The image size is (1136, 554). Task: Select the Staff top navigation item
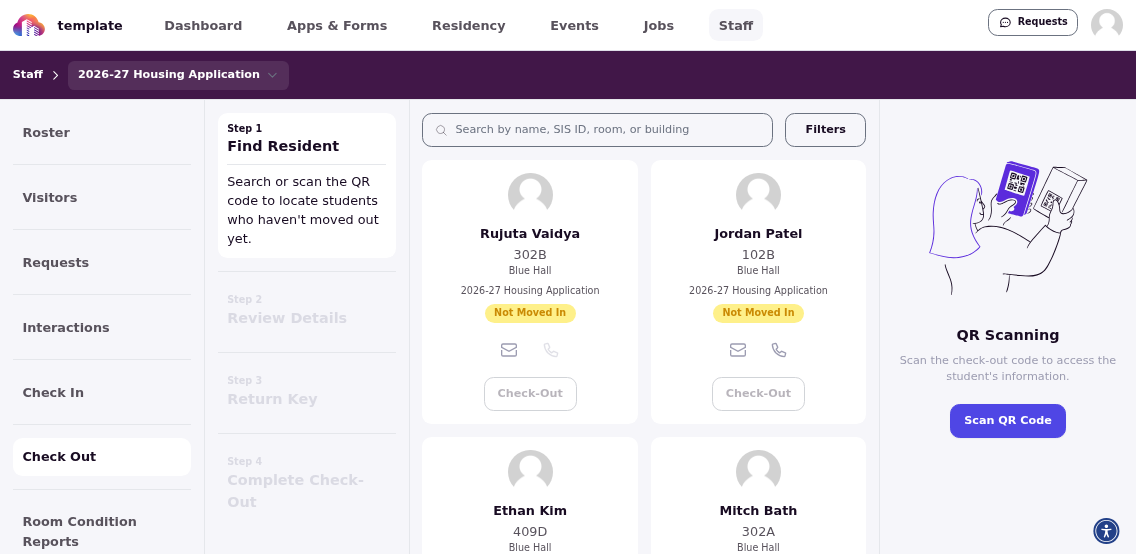click(x=736, y=25)
